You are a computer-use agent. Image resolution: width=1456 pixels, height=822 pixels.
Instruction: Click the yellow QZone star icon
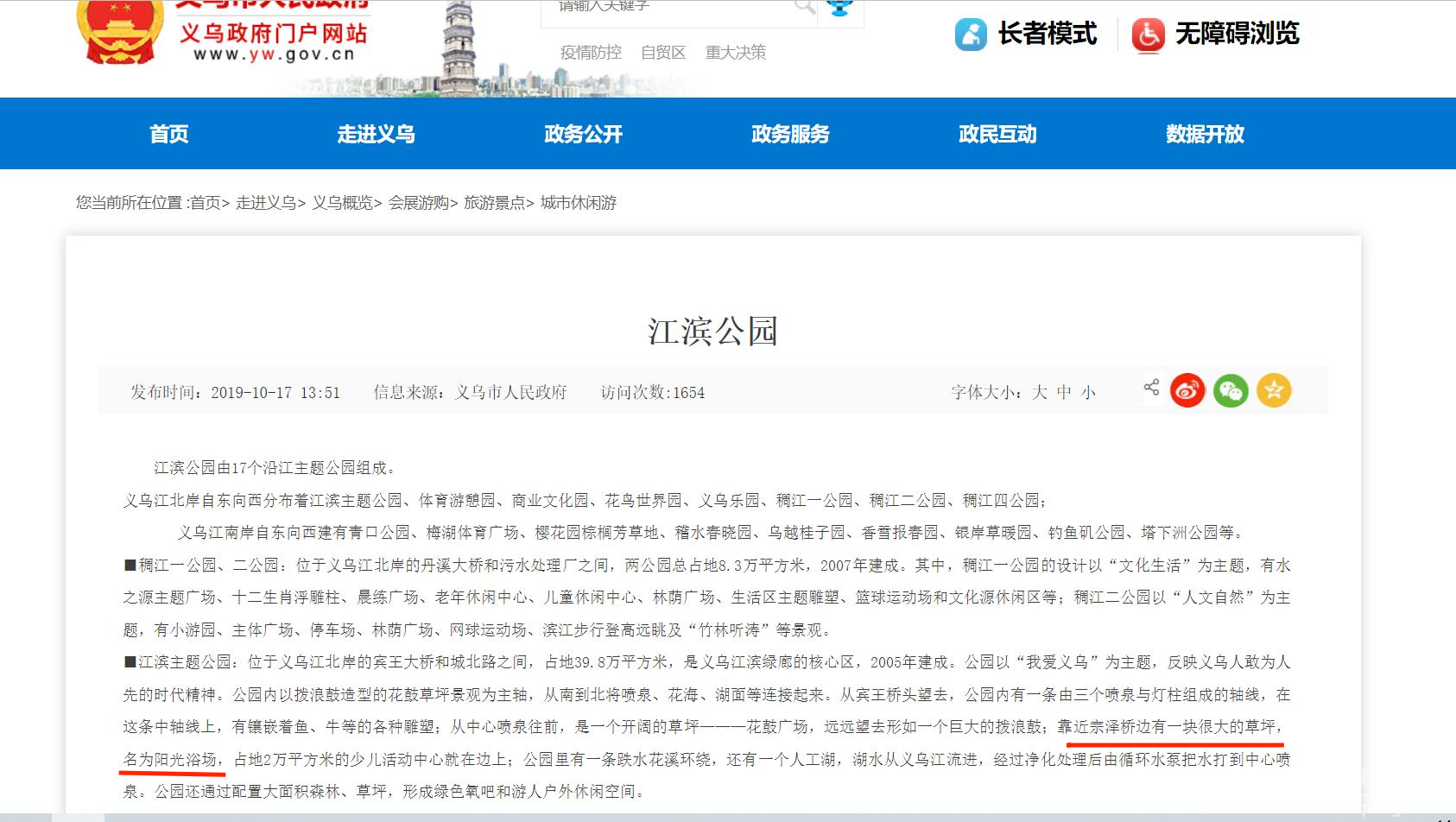pyautogui.click(x=1274, y=391)
